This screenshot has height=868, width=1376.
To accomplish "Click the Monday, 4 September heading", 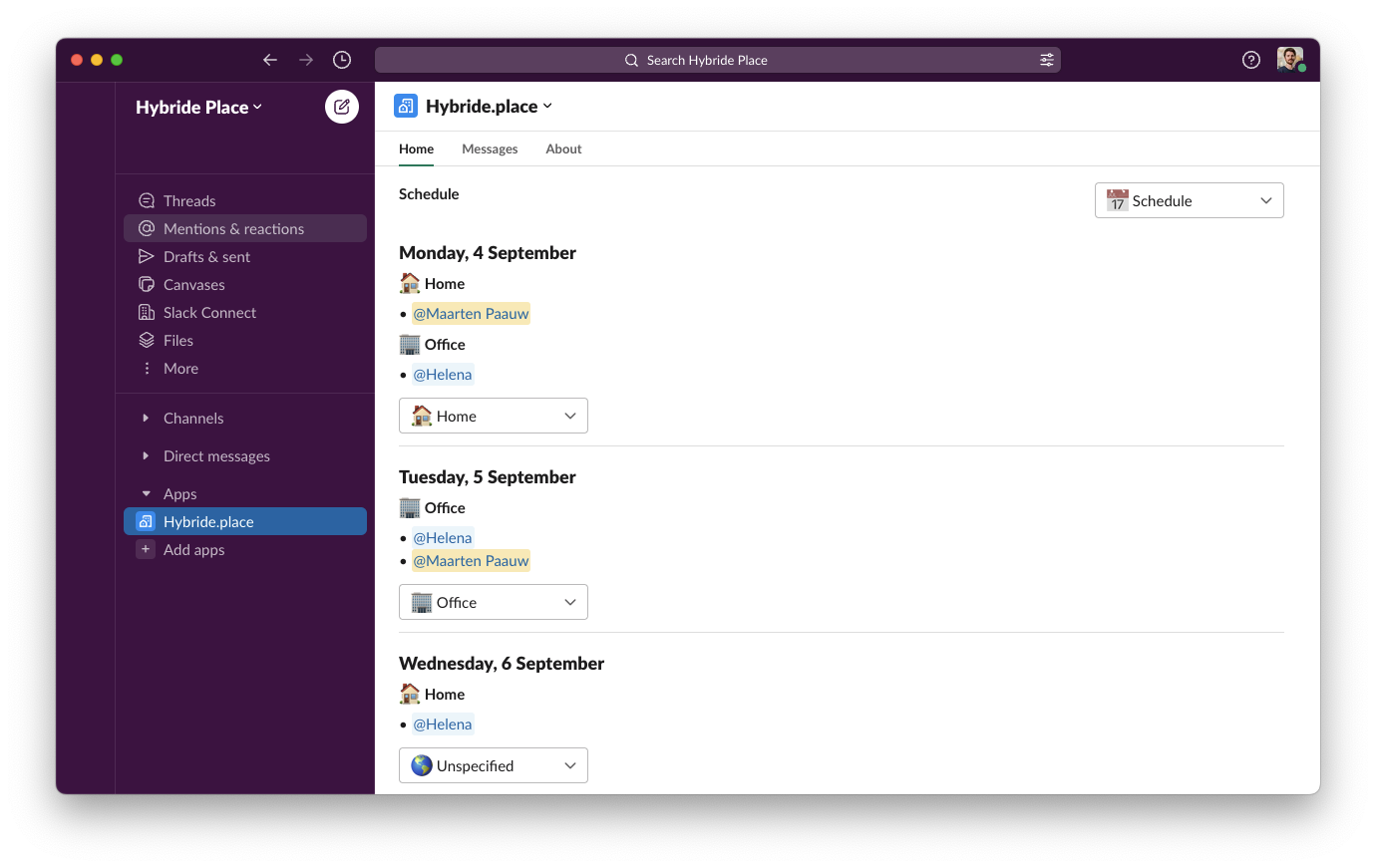I will (x=488, y=252).
